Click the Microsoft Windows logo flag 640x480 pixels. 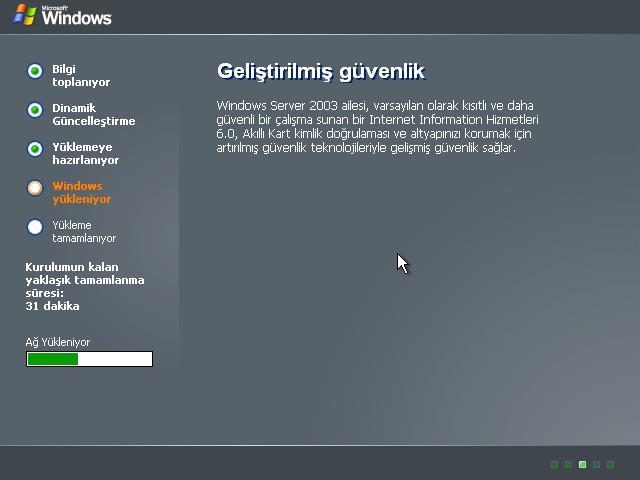pyautogui.click(x=24, y=15)
